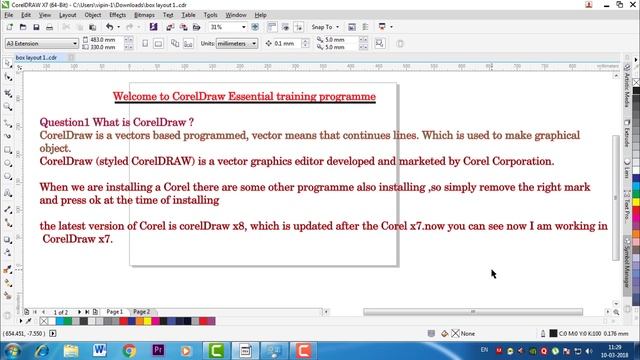Image resolution: width=640 pixels, height=360 pixels.
Task: Click the Paste icon in the toolbar
Action: [x=93, y=27]
